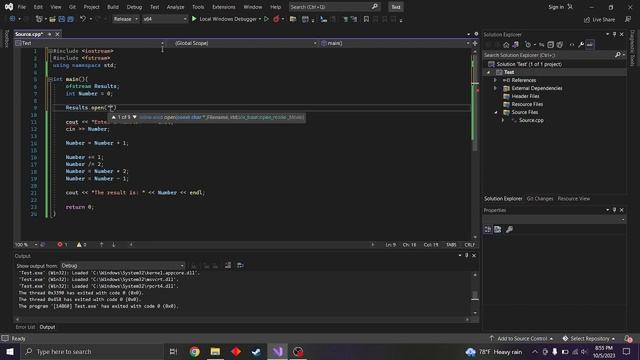Click the Search (Ctrl+Q) box
Viewport: 640px width, 360px height.
pos(334,7)
